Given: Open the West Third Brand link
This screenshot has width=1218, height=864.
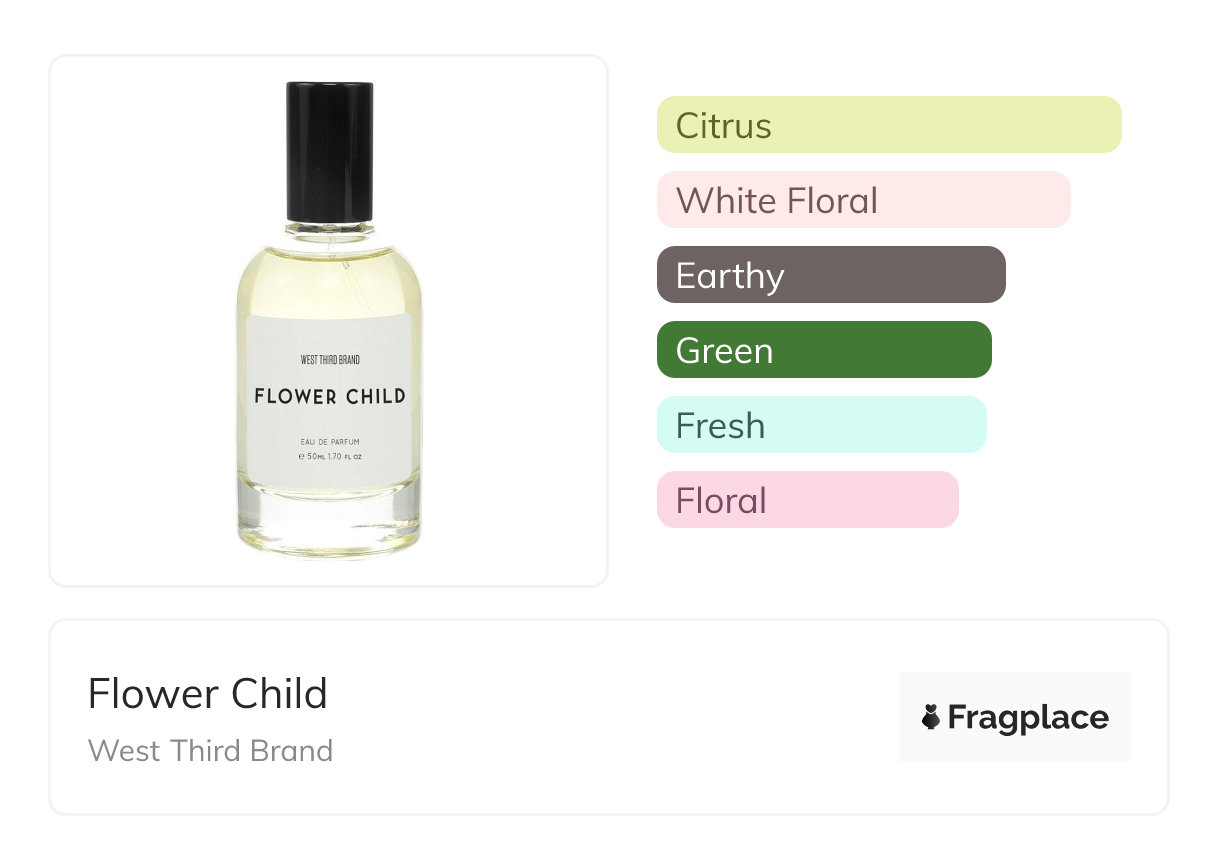Looking at the screenshot, I should (x=210, y=750).
